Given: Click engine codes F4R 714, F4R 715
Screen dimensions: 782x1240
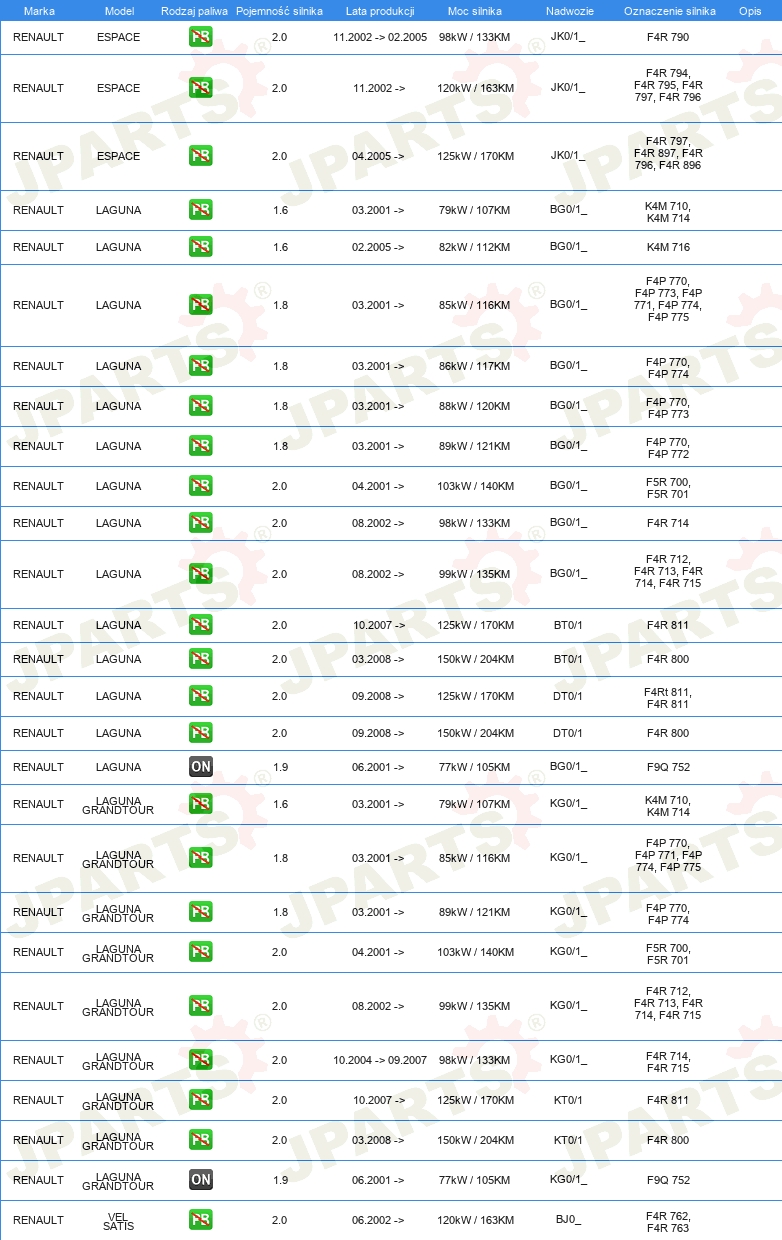Looking at the screenshot, I should tap(668, 1060).
